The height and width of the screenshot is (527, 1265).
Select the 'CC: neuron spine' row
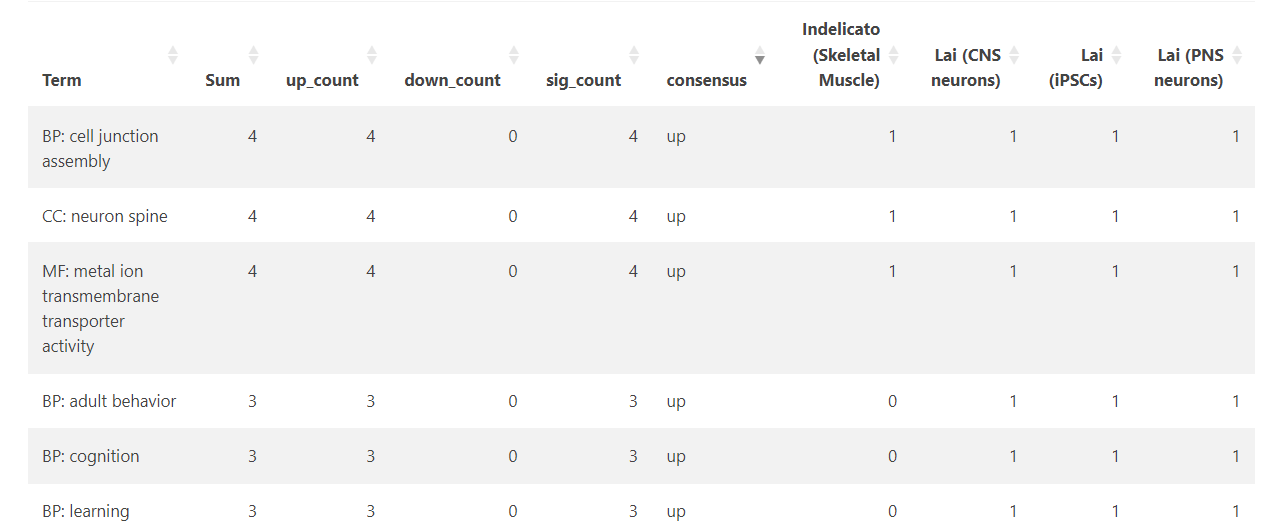tap(105, 216)
